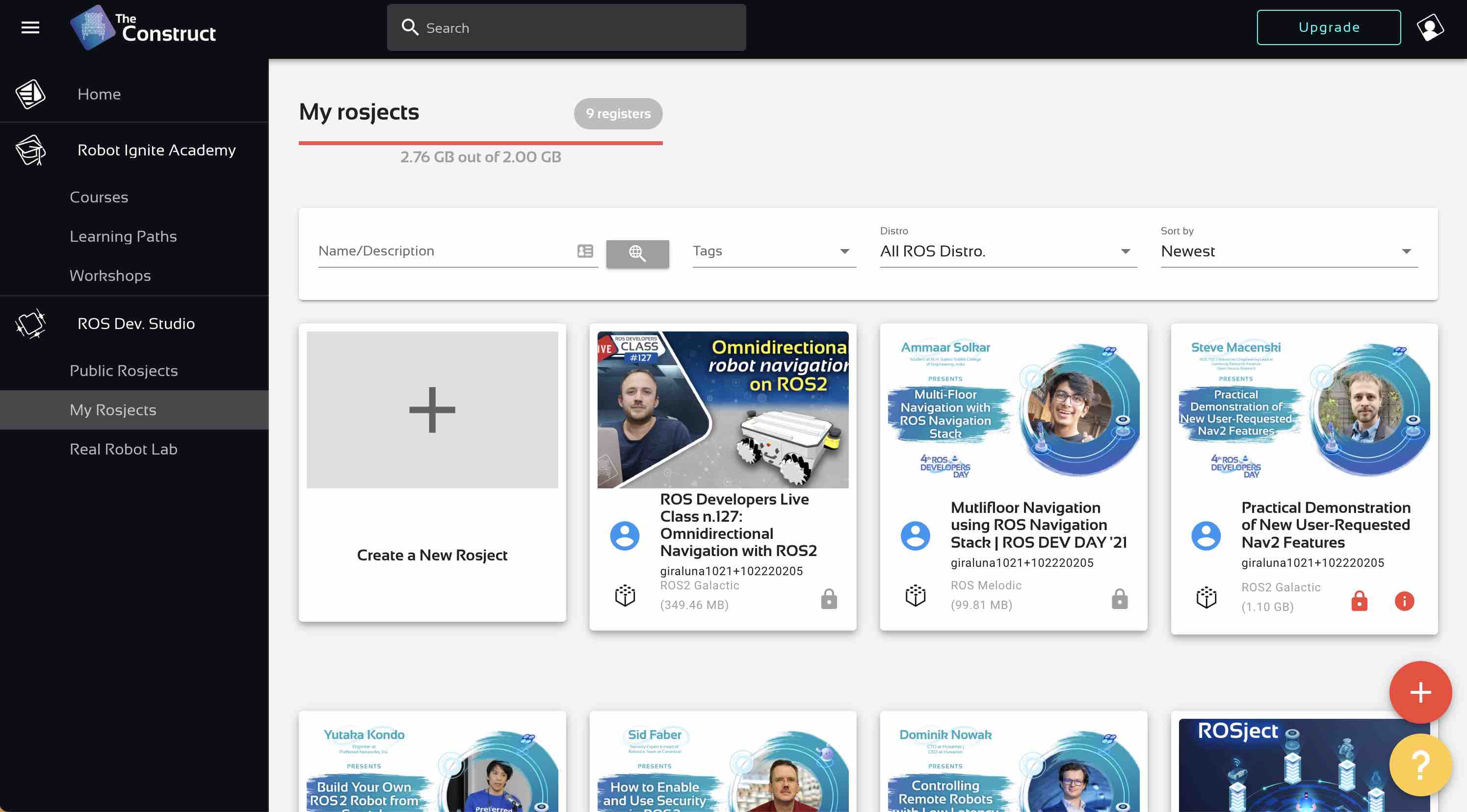Click 'ROS Melodic' on Mutlifloor Navigation card

(986, 585)
